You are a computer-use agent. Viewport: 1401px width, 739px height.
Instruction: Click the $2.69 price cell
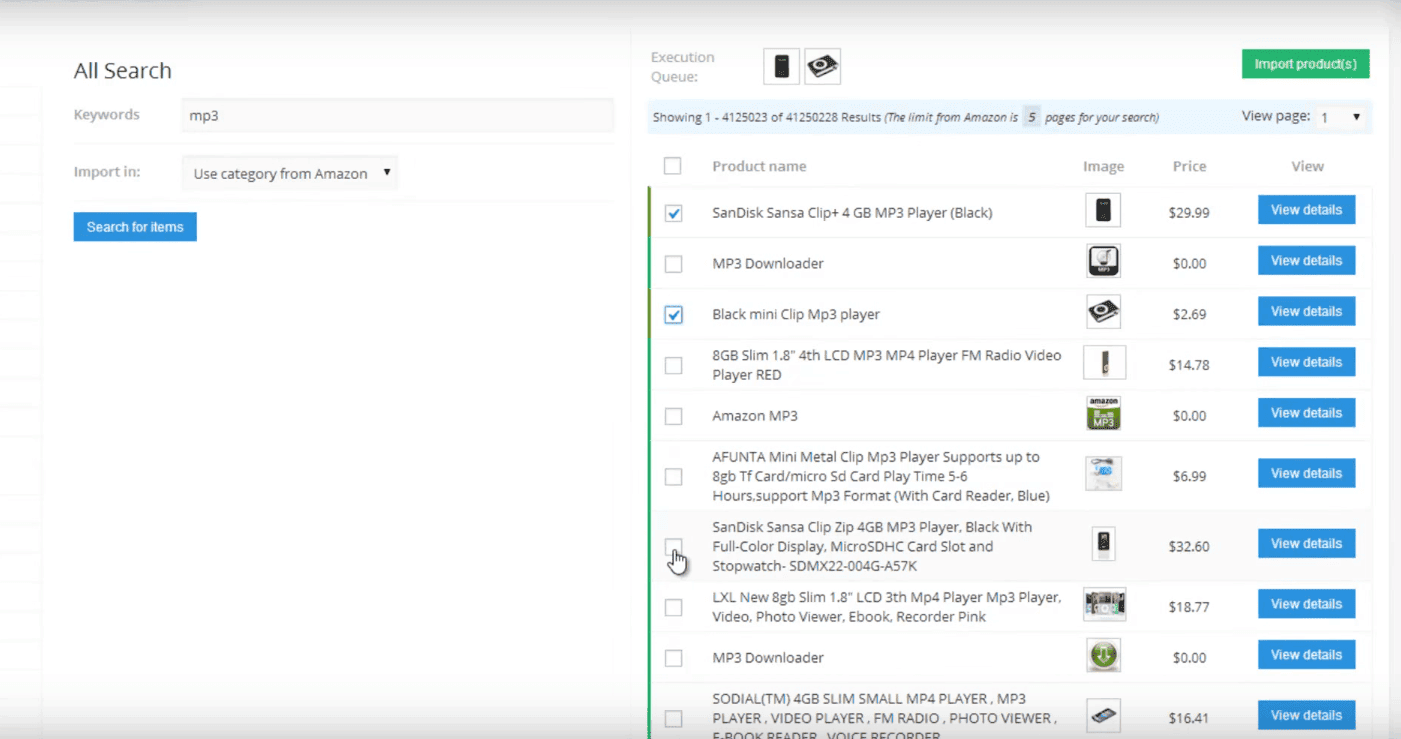click(x=1189, y=314)
